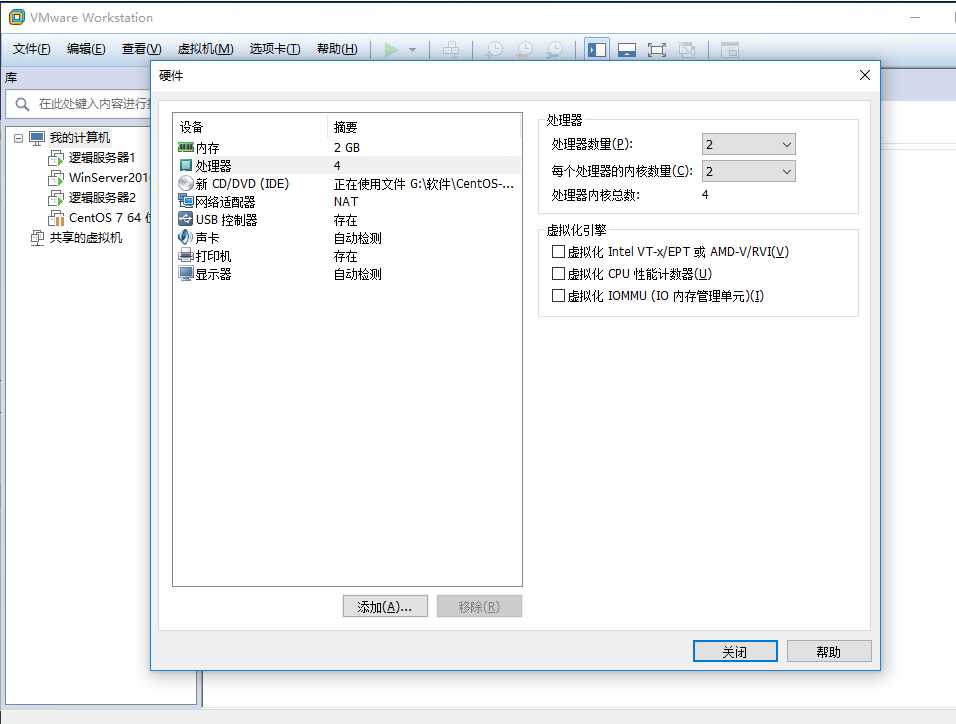Select the 打印机 printer device row
Image resolution: width=956 pixels, height=724 pixels.
348,256
